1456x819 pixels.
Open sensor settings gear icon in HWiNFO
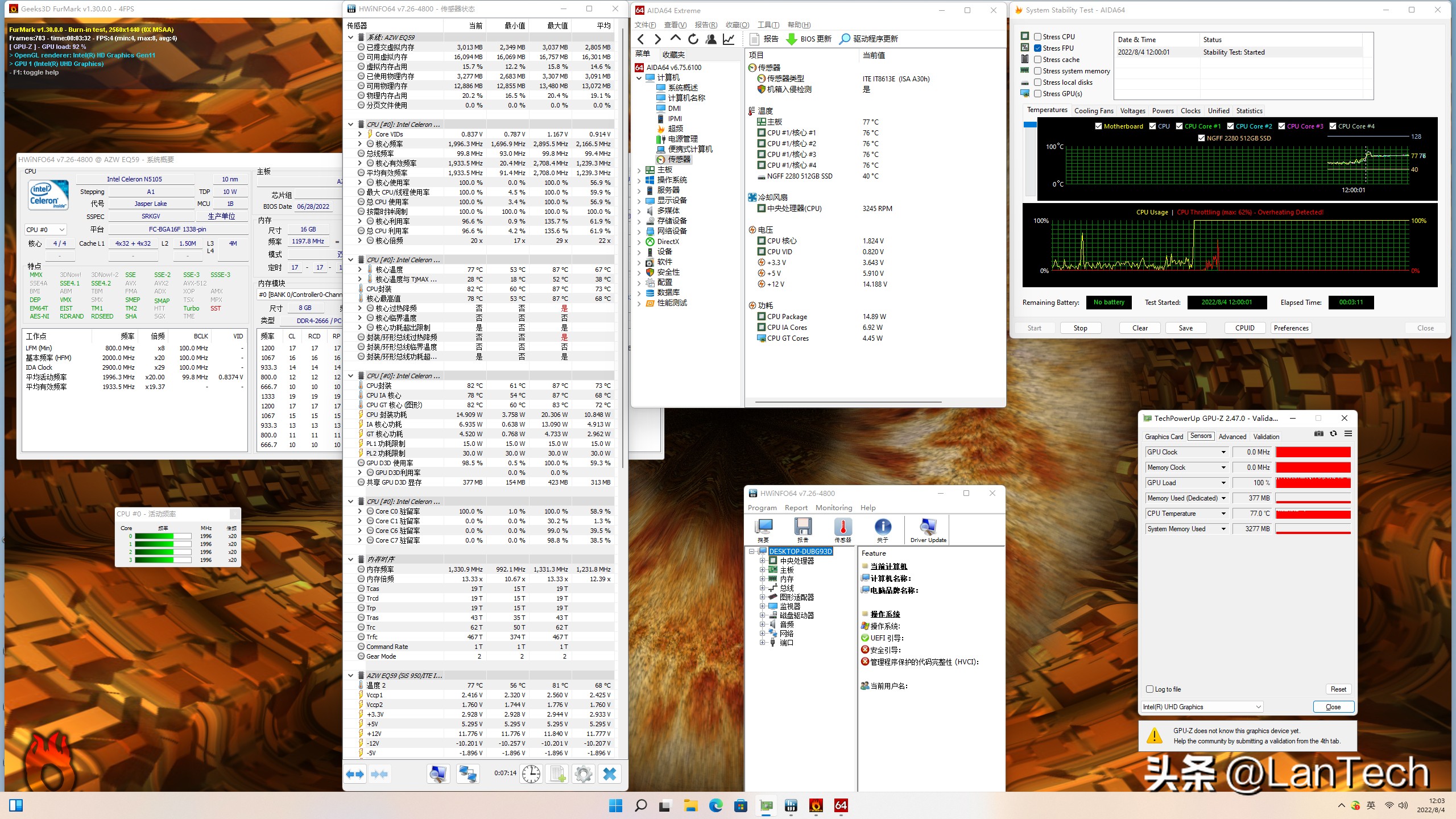(583, 773)
